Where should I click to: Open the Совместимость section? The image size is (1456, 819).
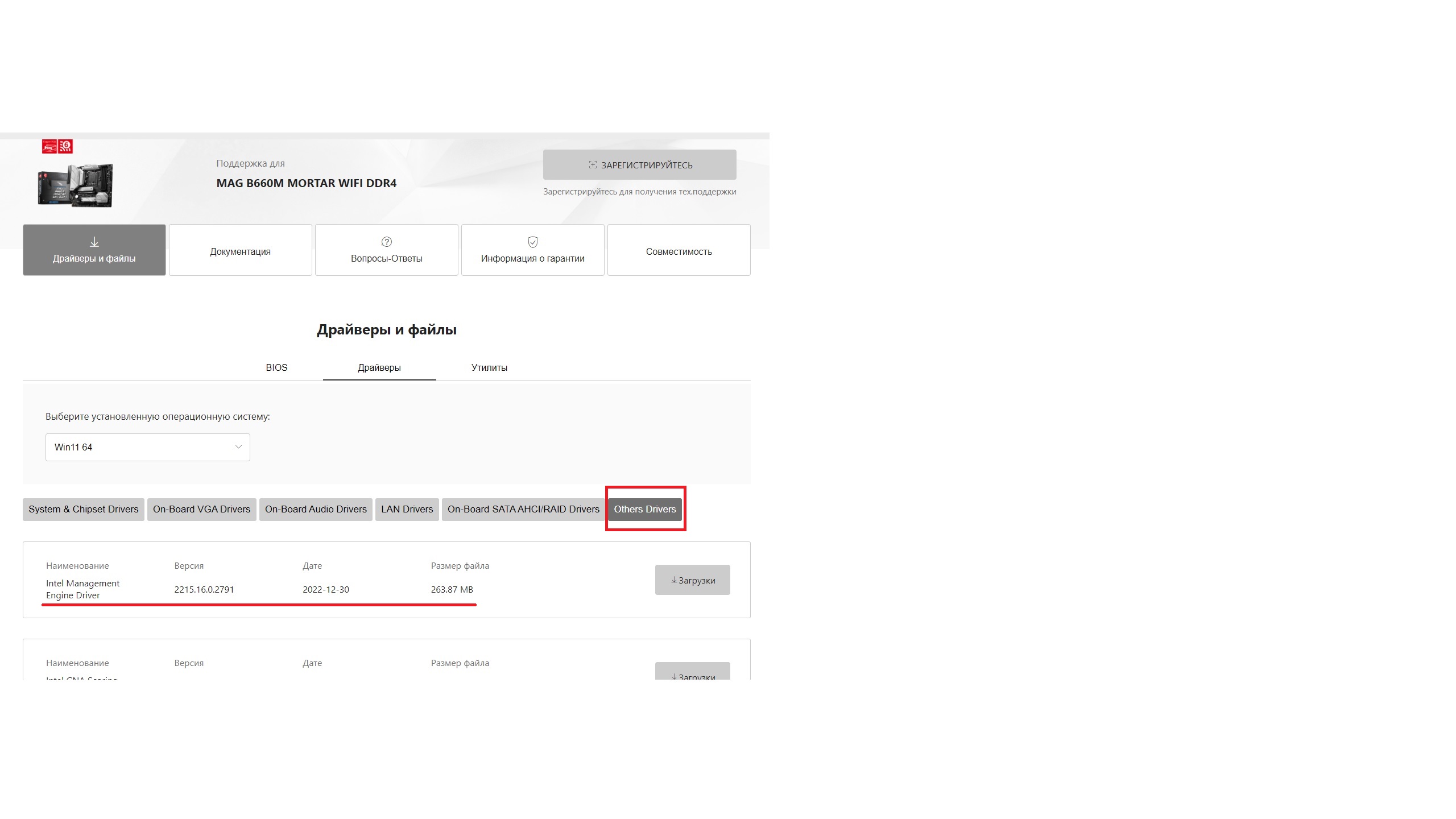[x=679, y=251]
